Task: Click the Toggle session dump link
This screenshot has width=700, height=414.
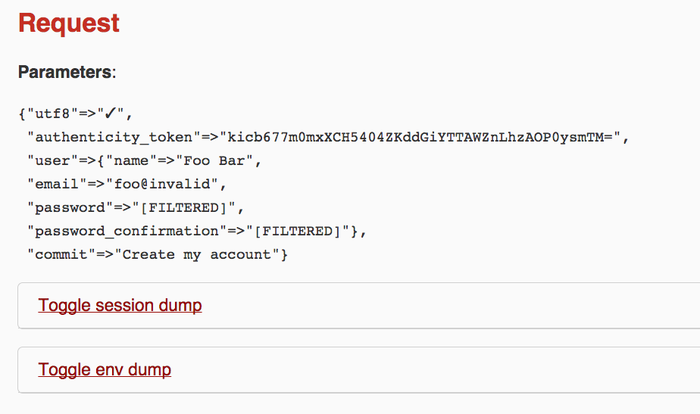Action: point(120,305)
